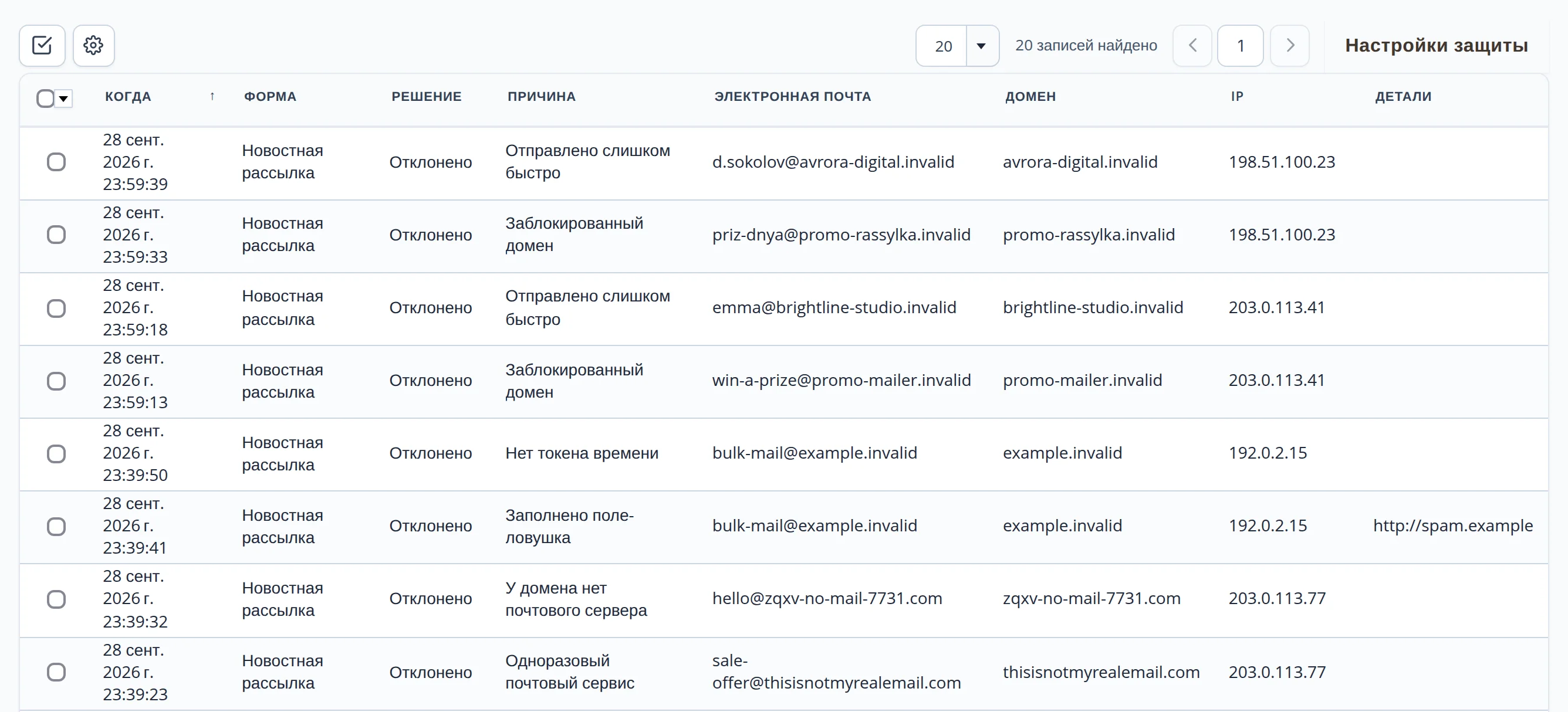Select the row timed 23:39:50
The image size is (1568, 712).
click(56, 453)
